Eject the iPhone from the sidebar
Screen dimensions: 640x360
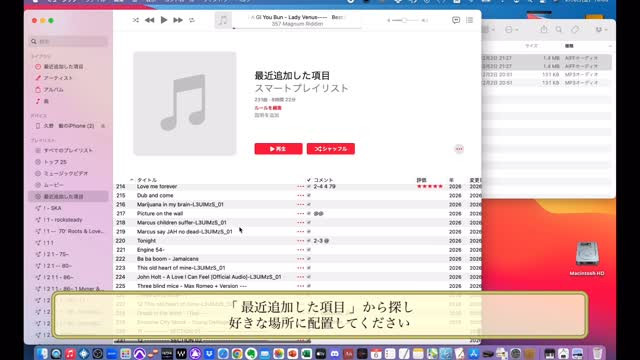click(103, 126)
